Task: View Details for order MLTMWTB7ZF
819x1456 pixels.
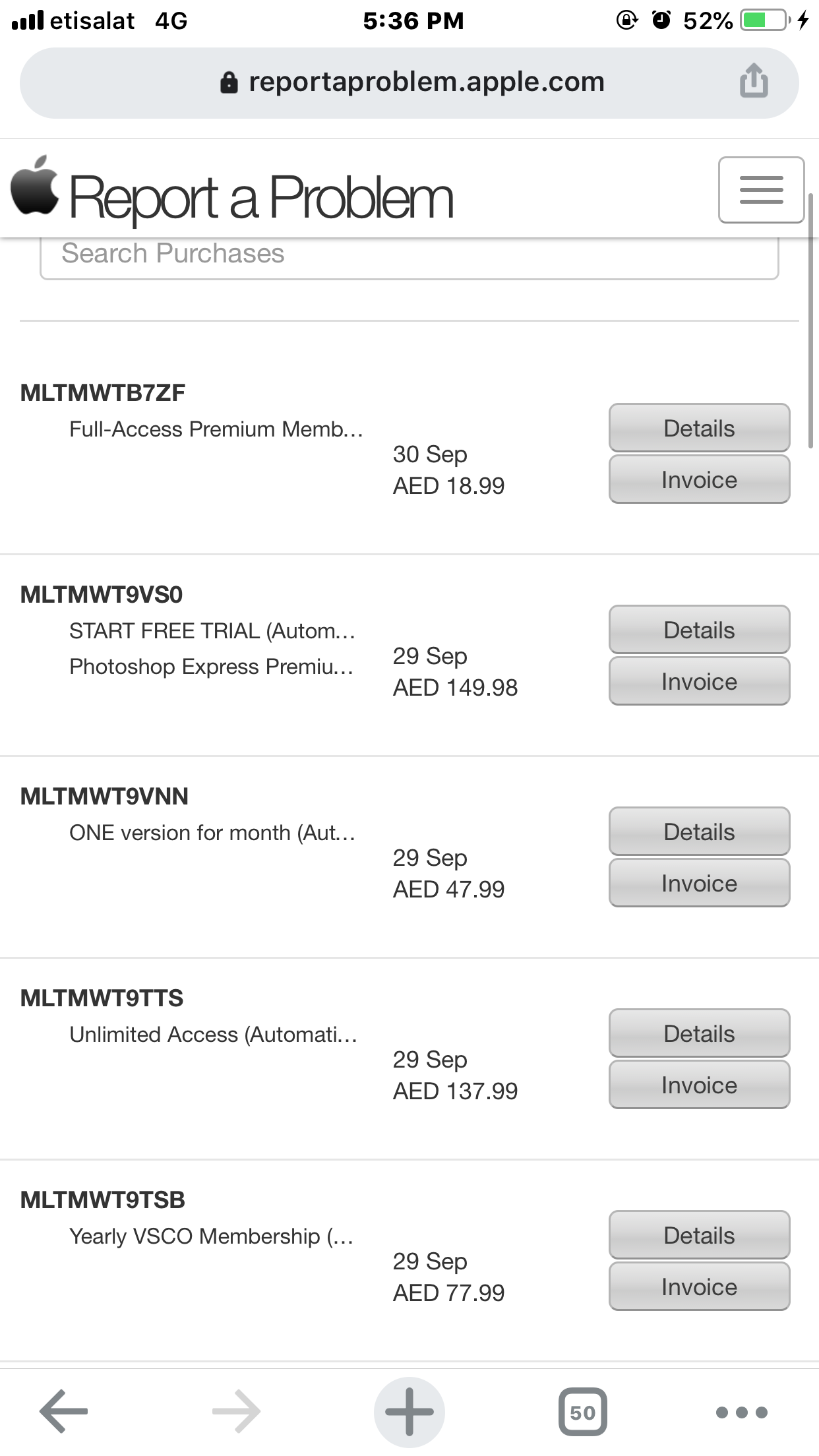Action: click(699, 428)
